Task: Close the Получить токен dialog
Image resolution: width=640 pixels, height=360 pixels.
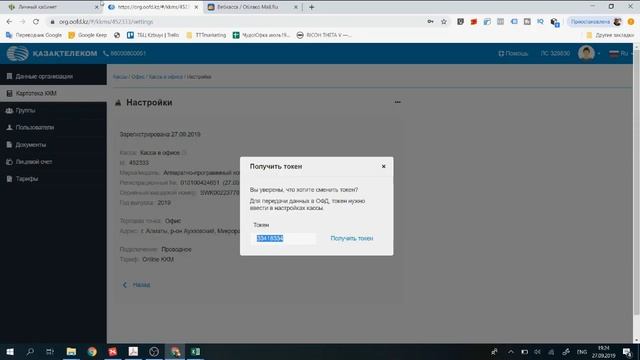Action: click(x=383, y=167)
